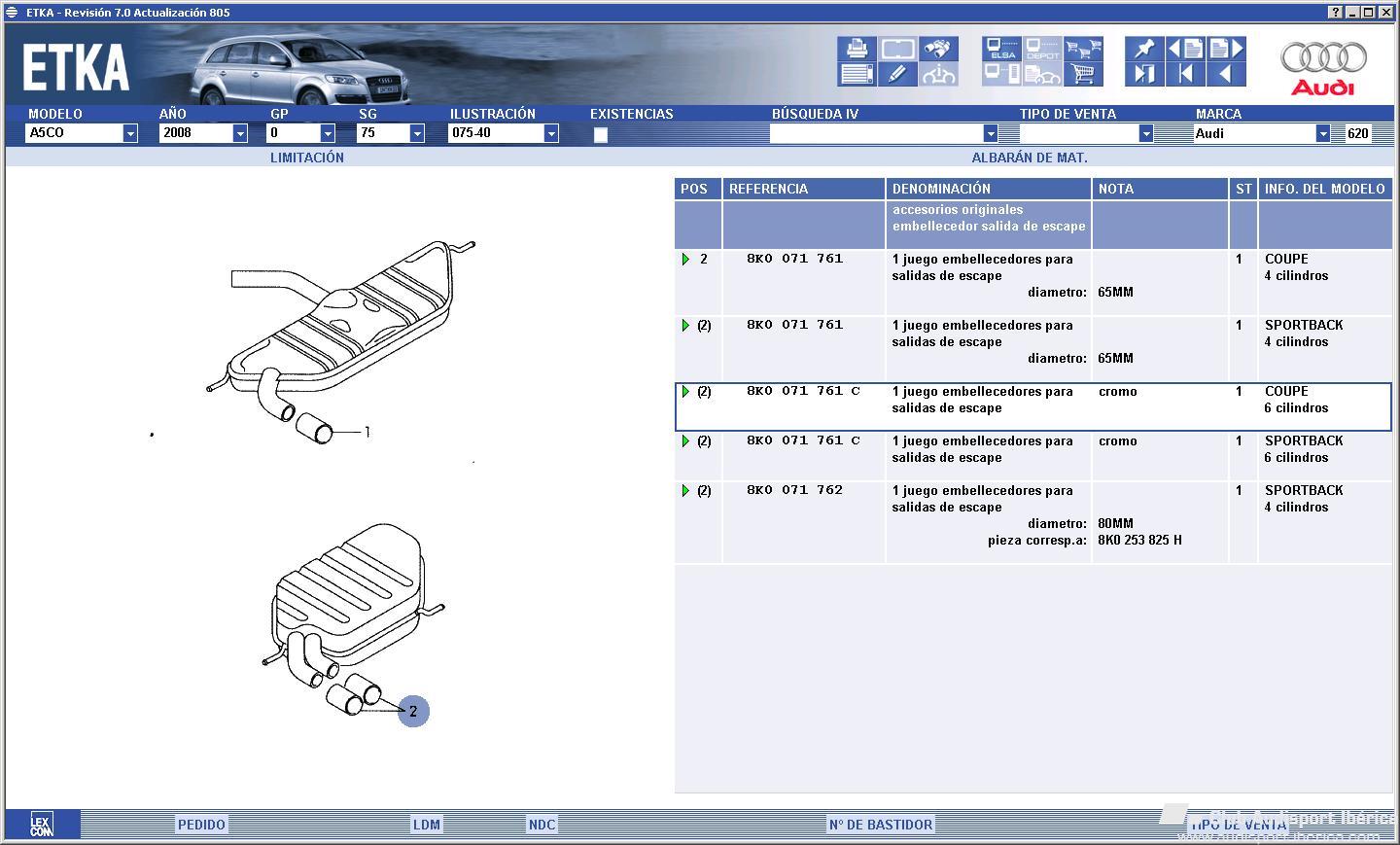The image size is (1400, 845).
Task: Click the help question mark button
Action: [x=1335, y=12]
